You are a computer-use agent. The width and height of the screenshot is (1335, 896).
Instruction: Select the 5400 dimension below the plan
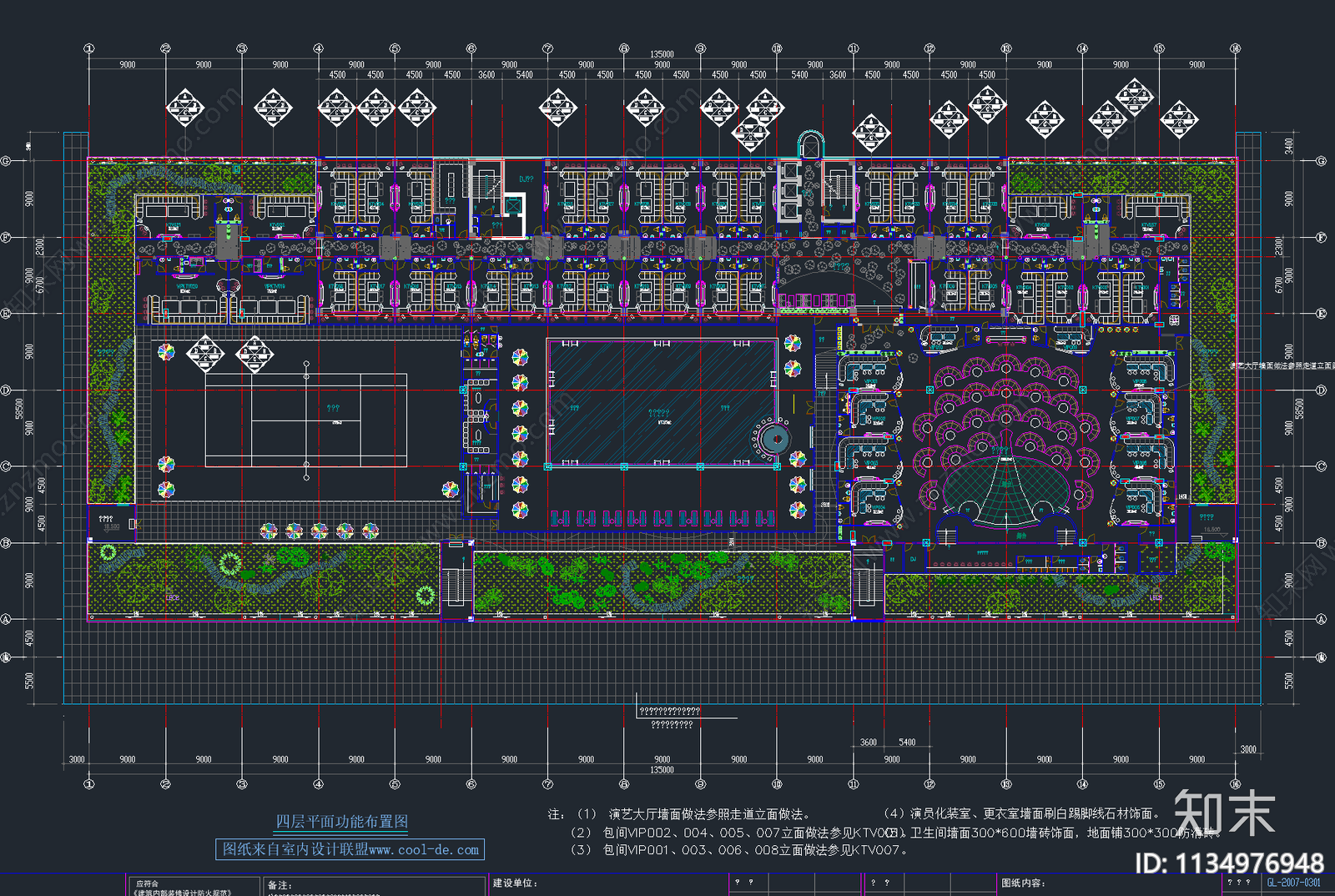click(907, 742)
